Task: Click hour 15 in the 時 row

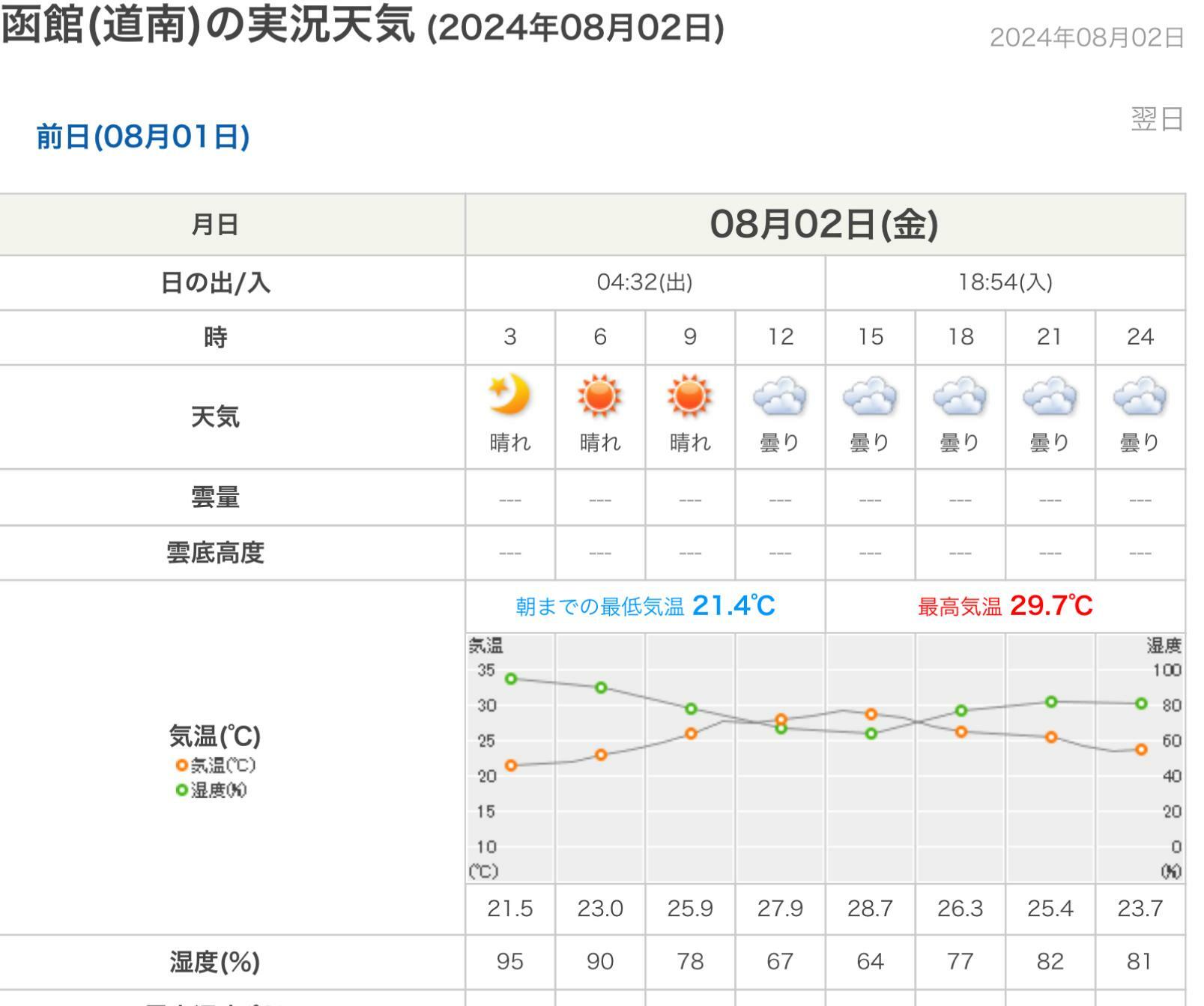Action: point(870,337)
